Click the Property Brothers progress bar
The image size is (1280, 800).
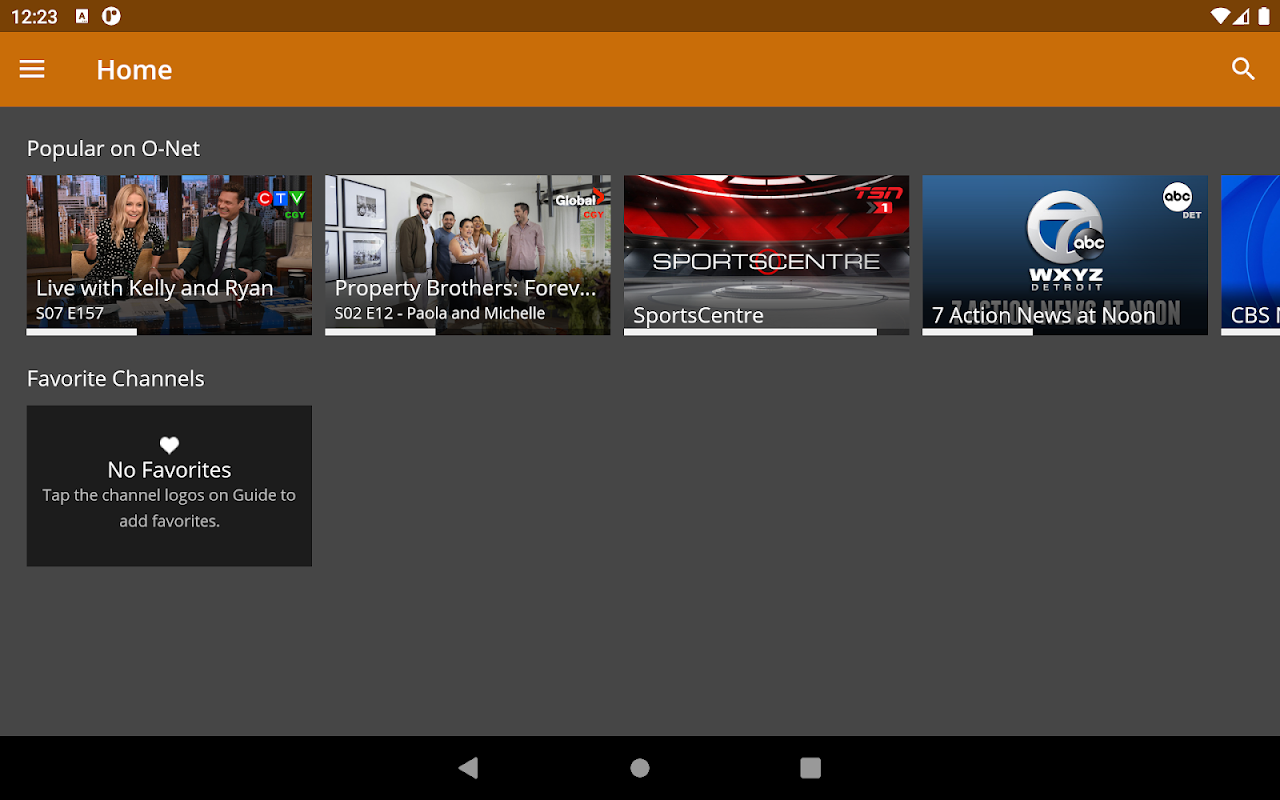pyautogui.click(x=468, y=332)
